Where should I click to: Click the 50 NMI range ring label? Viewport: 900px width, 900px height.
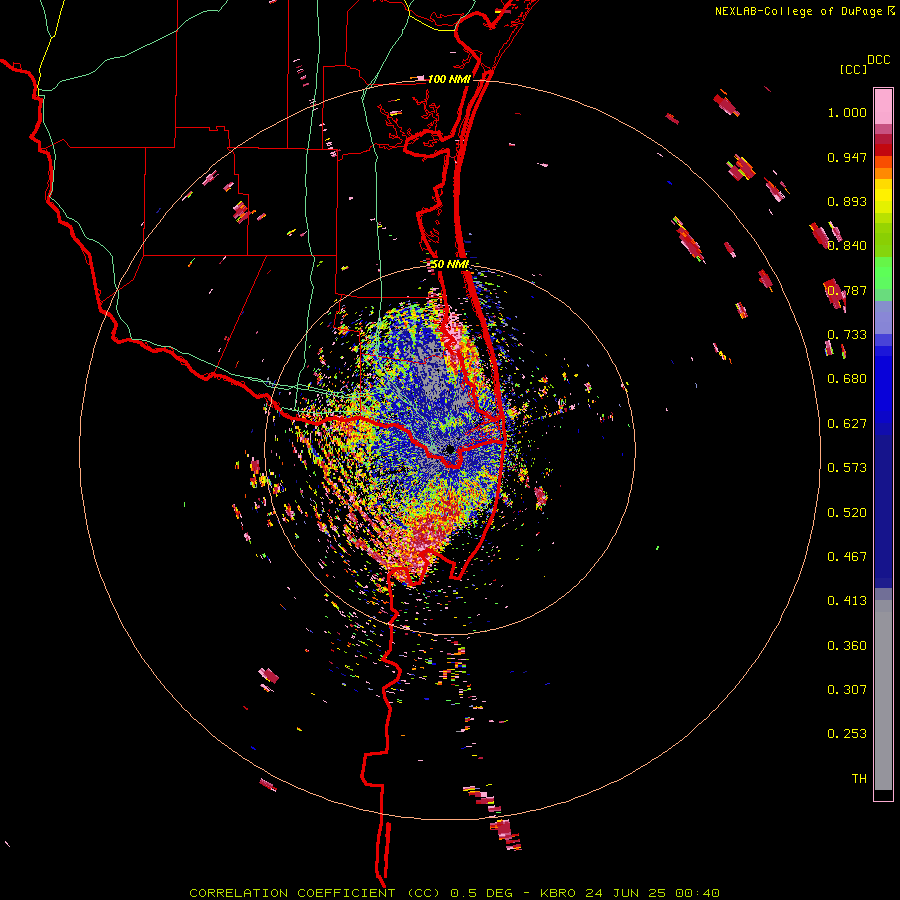tap(449, 264)
